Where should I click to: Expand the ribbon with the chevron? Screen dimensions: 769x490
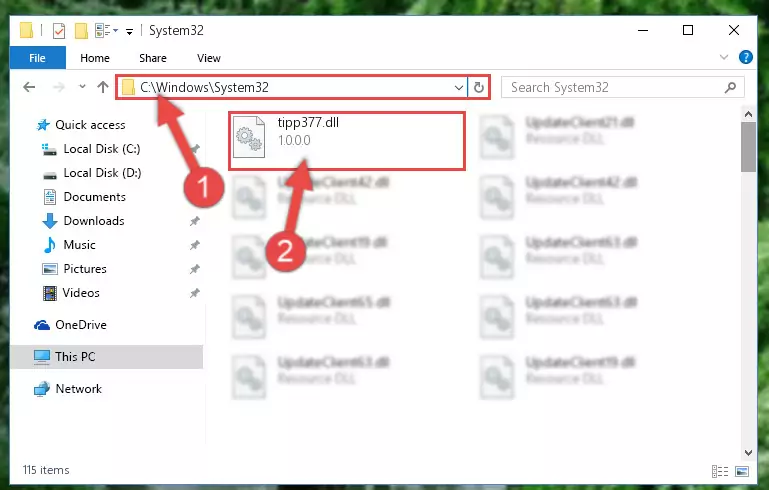click(x=723, y=57)
